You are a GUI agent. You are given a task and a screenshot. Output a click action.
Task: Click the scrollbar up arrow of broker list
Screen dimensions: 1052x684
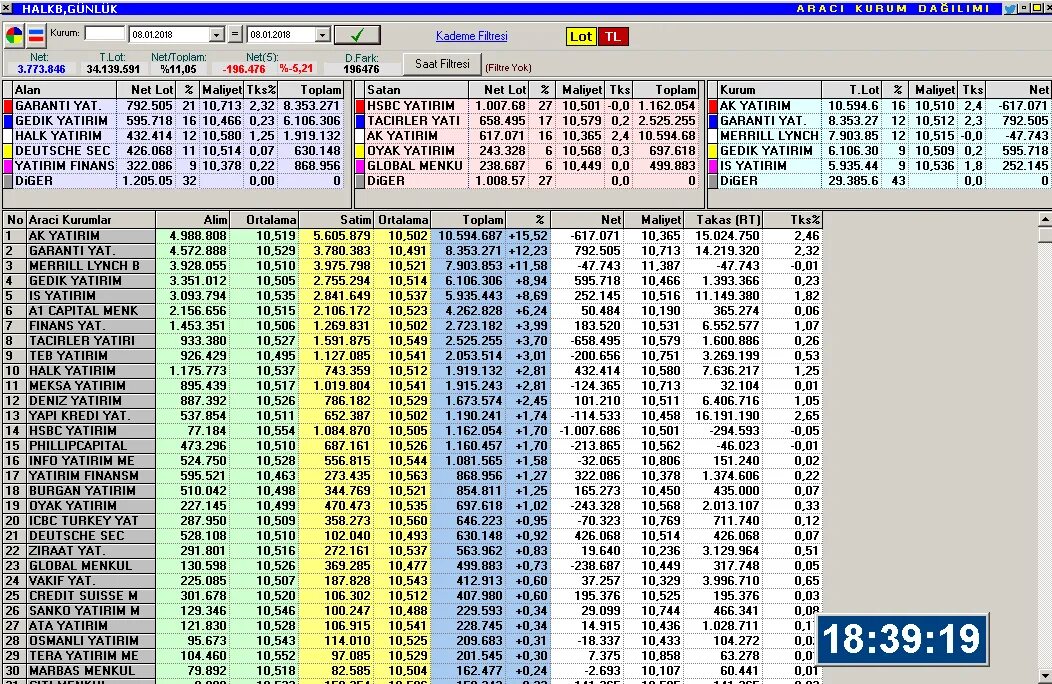coord(1045,219)
